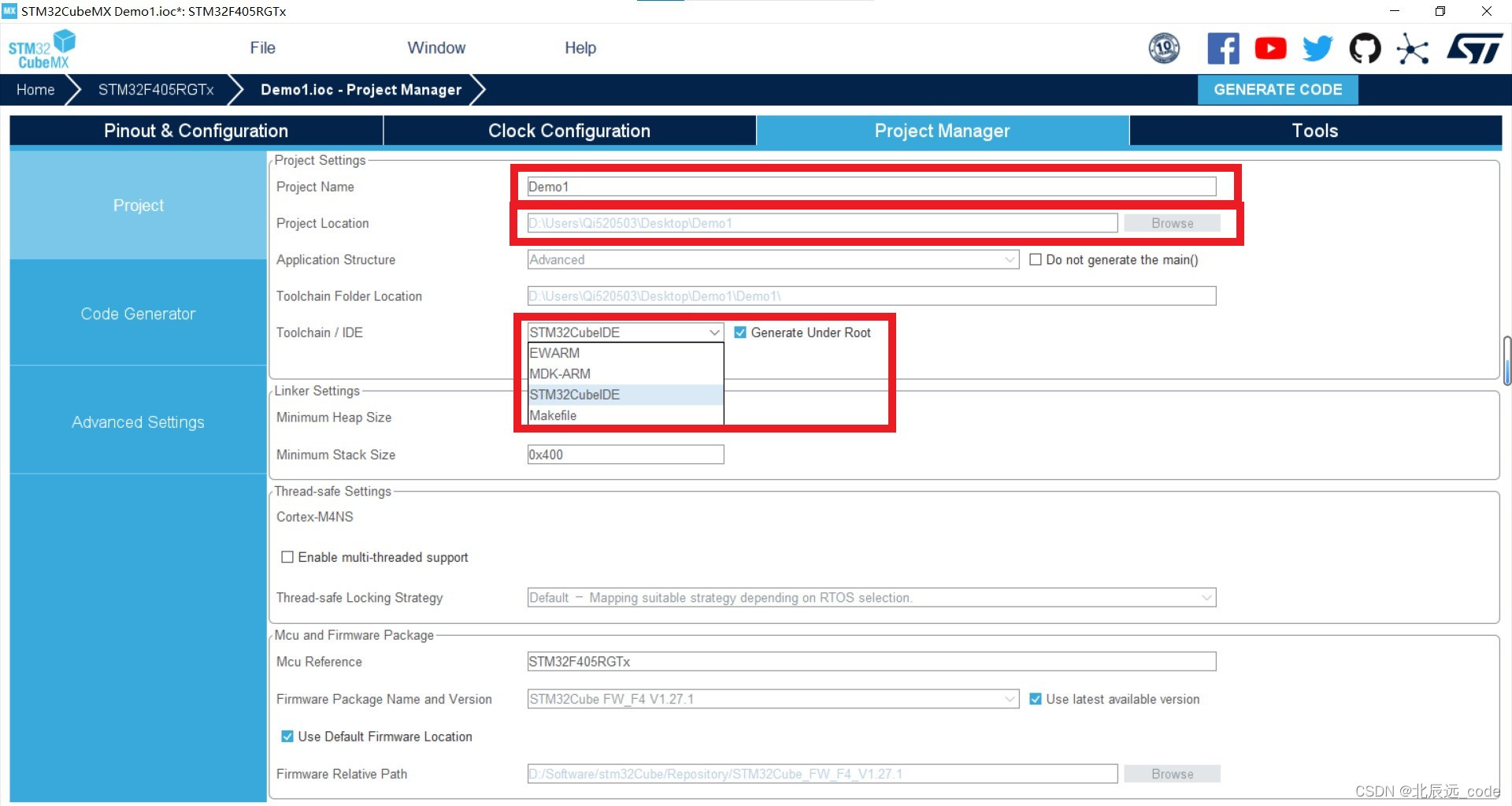
Task: Click the ST logo icon
Action: coord(1475,48)
